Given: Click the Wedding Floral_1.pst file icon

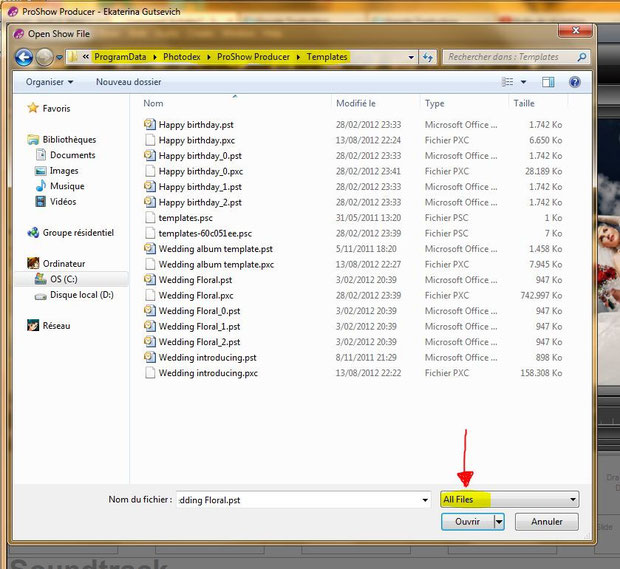Looking at the screenshot, I should (149, 326).
